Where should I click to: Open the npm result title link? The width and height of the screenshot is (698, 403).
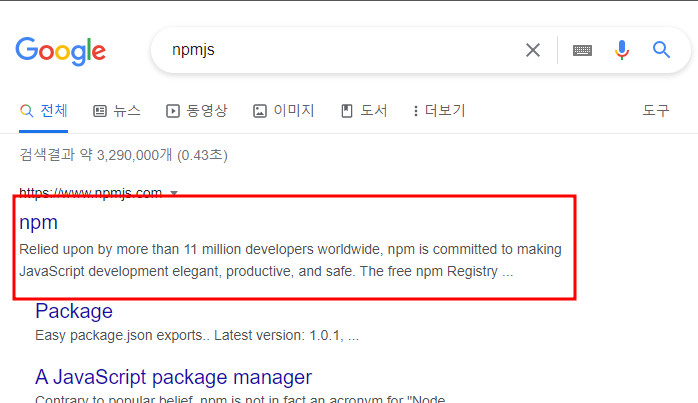(x=38, y=222)
